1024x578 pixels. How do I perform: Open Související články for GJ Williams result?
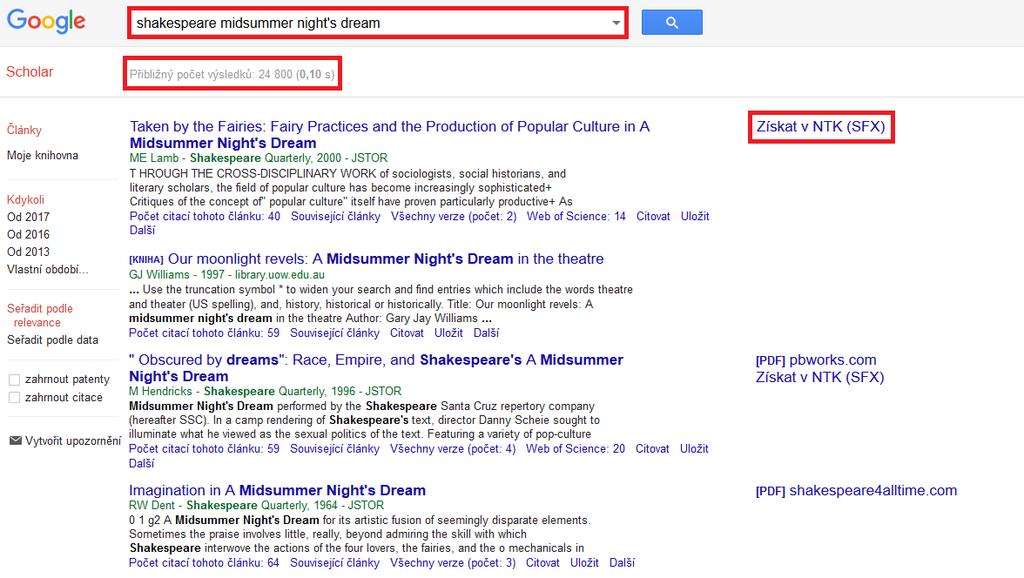[x=334, y=332]
